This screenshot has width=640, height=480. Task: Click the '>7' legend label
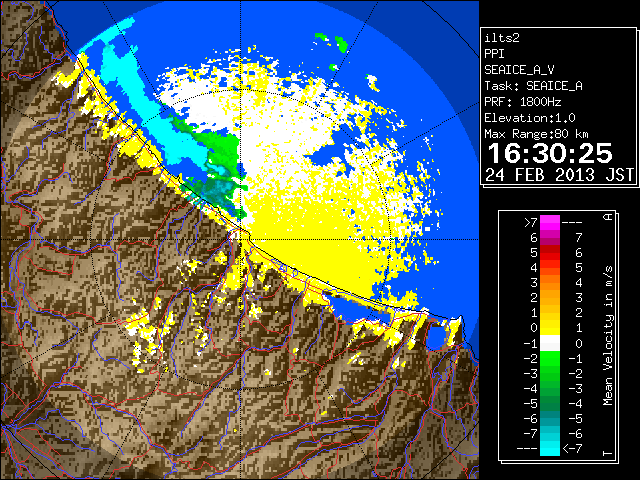point(531,222)
